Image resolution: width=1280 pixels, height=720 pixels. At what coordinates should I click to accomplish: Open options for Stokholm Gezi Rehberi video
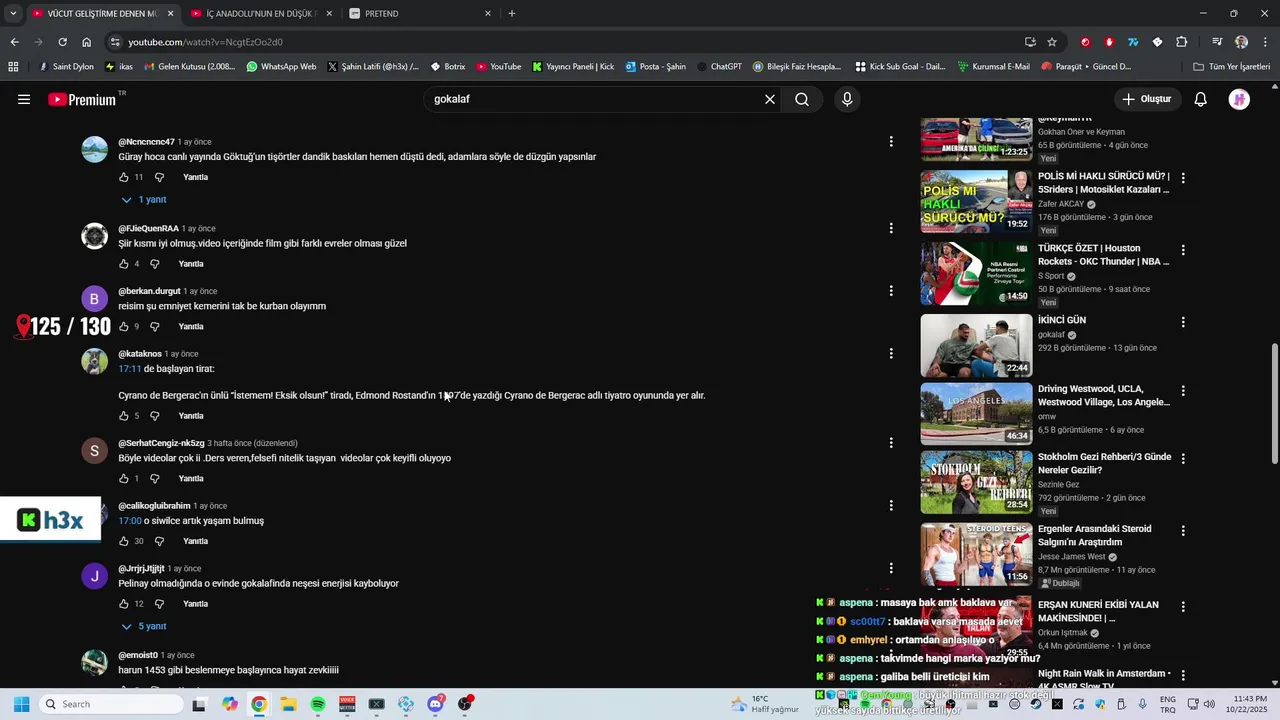click(x=1183, y=459)
